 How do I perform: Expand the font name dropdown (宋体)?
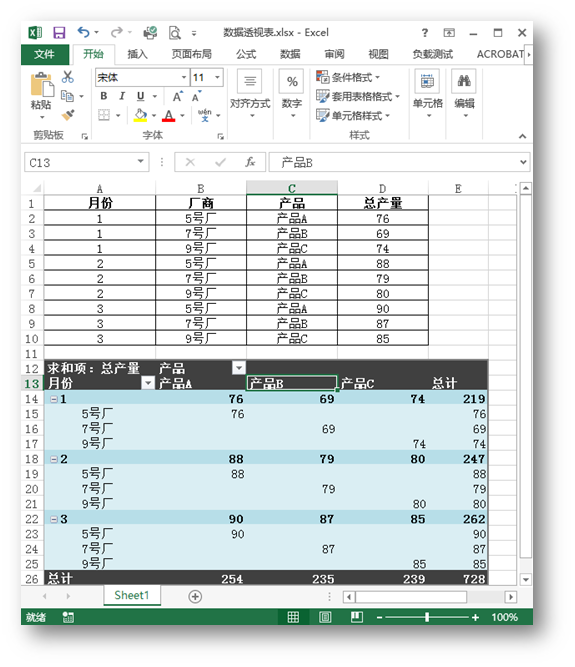[184, 77]
